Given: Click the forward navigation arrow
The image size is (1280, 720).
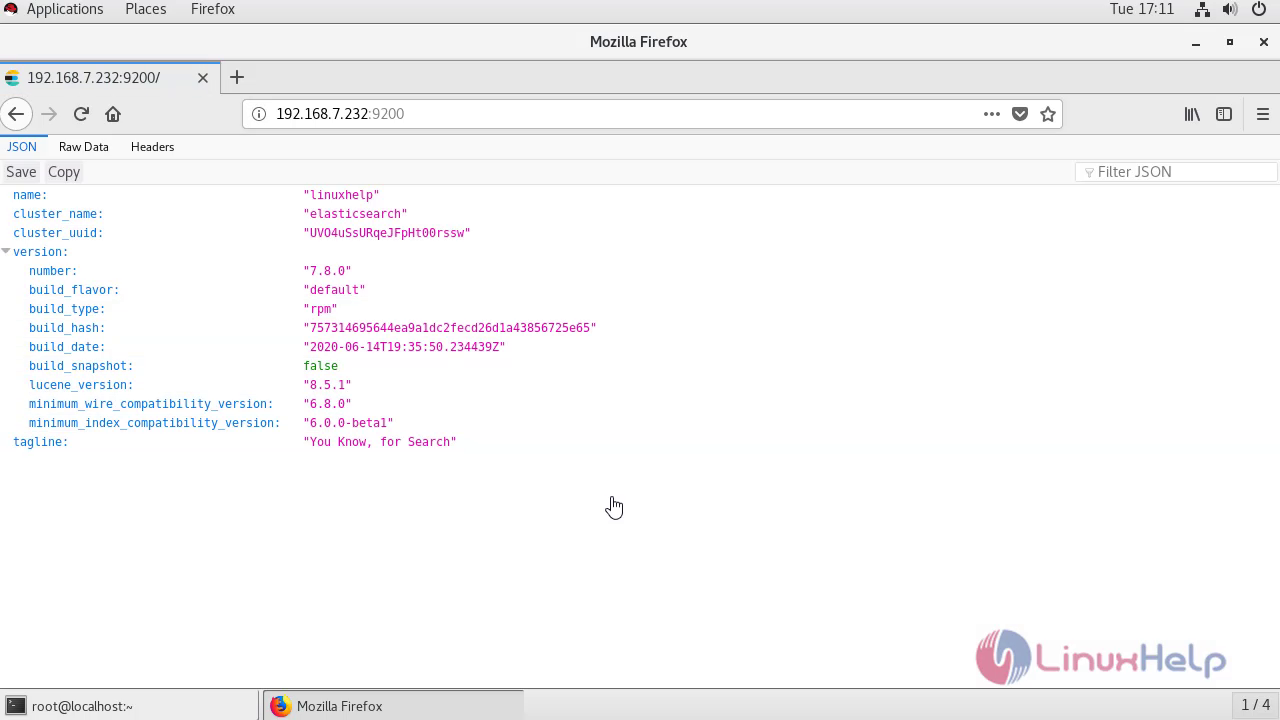Looking at the screenshot, I should coord(49,114).
